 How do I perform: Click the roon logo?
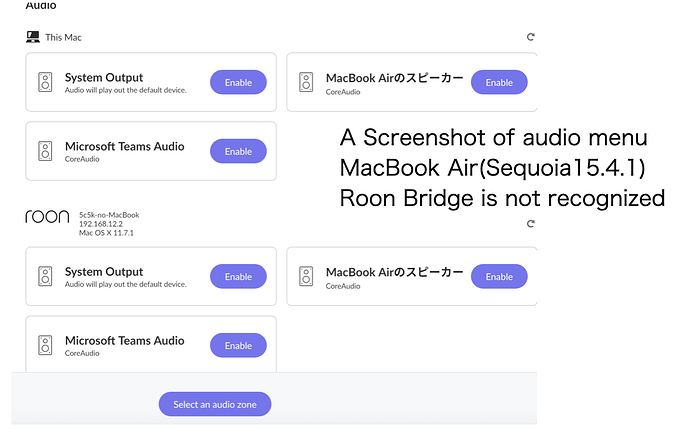(48, 216)
